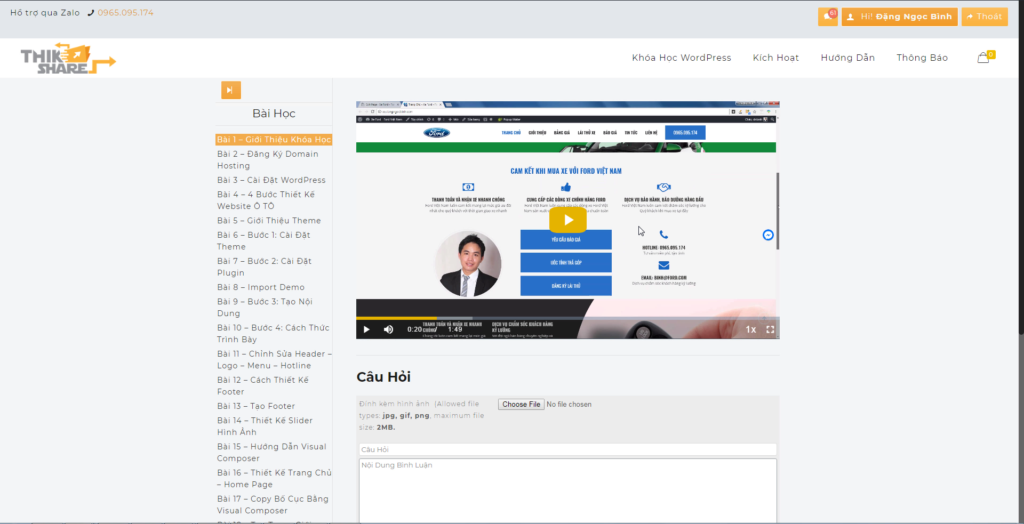Enter fullscreen mode for the video
The height and width of the screenshot is (524, 1024).
pos(770,330)
